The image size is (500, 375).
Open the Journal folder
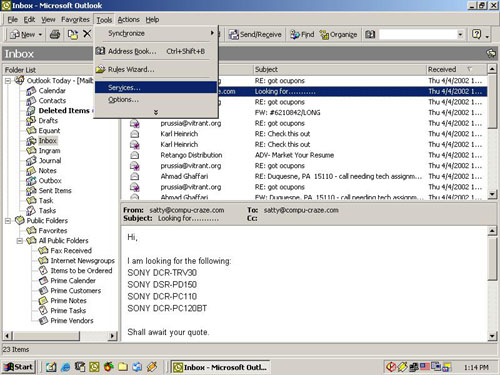tap(50, 161)
